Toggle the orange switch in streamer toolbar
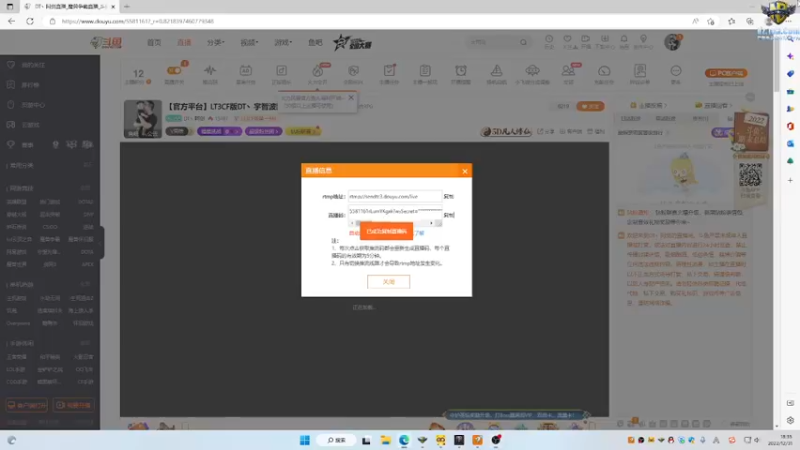The image size is (800, 450). (x=174, y=70)
